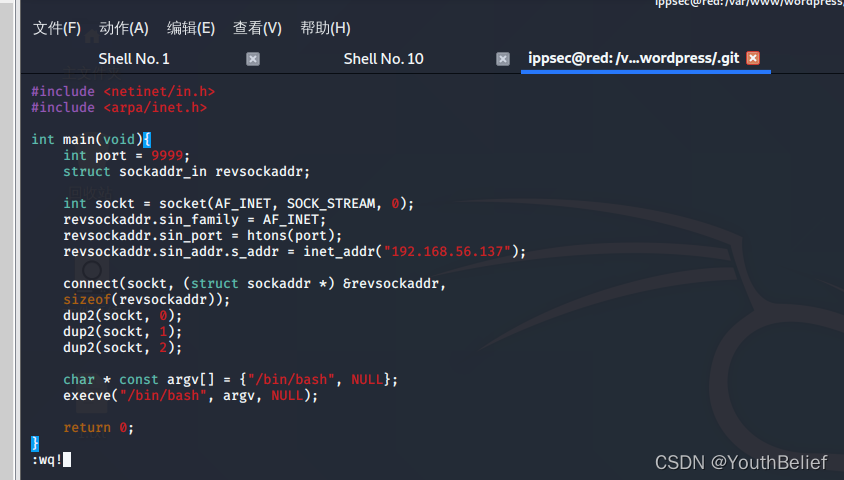Select the ippsec@red wordpress/.git tab
This screenshot has height=480, width=844.
634,58
